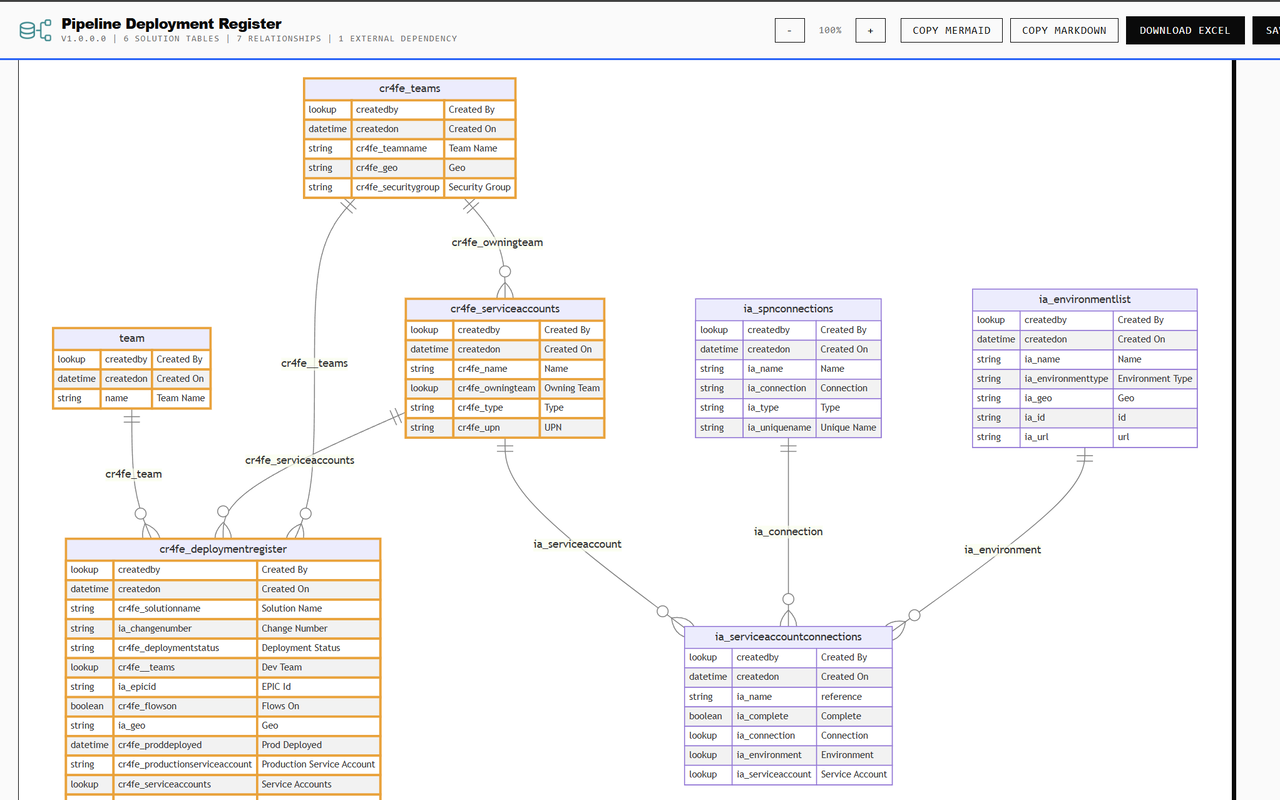This screenshot has height=800, width=1280.
Task: Click EPIC Id cell
Action: coord(318,686)
